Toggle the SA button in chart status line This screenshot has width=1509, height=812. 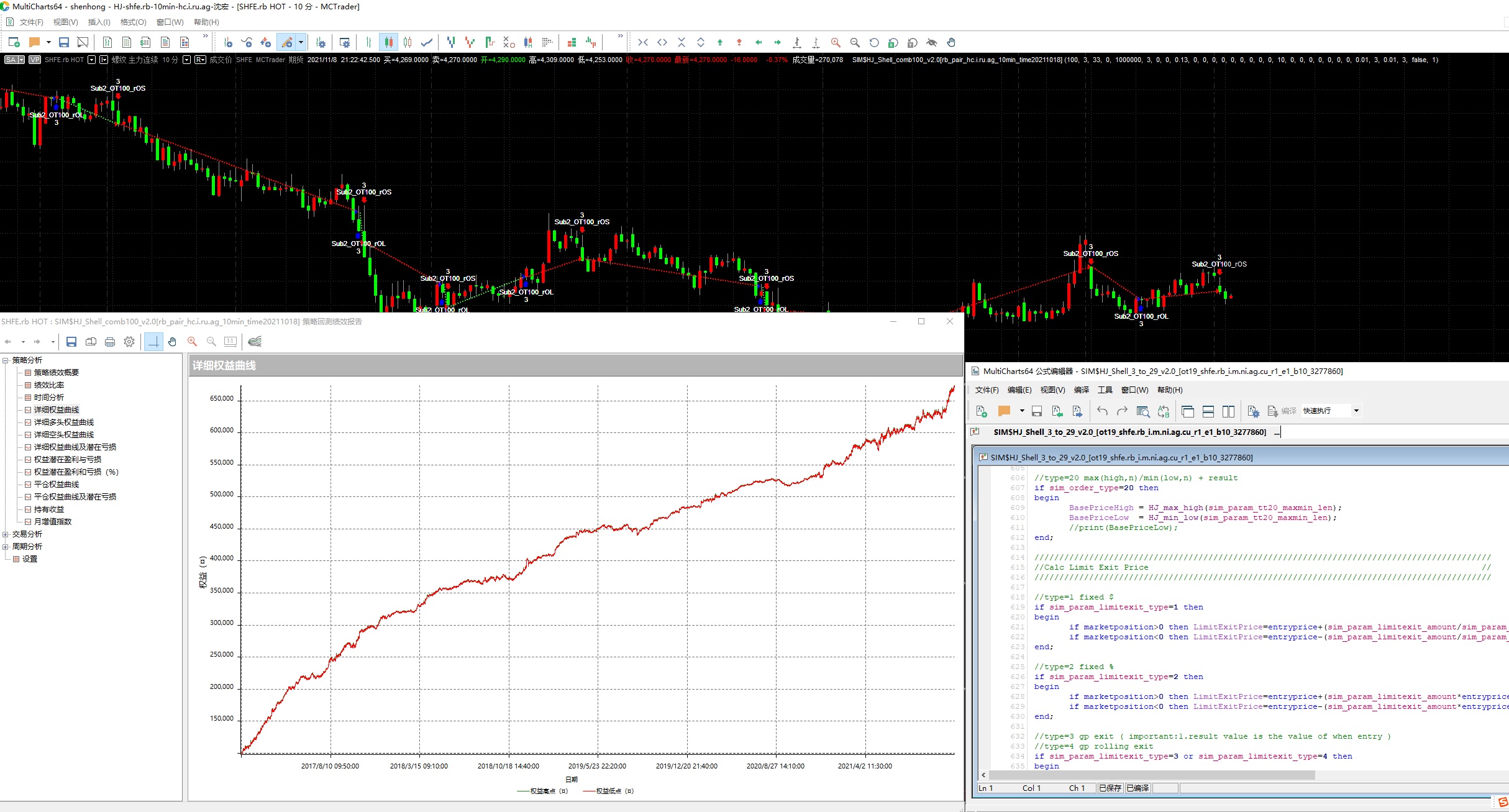11,60
